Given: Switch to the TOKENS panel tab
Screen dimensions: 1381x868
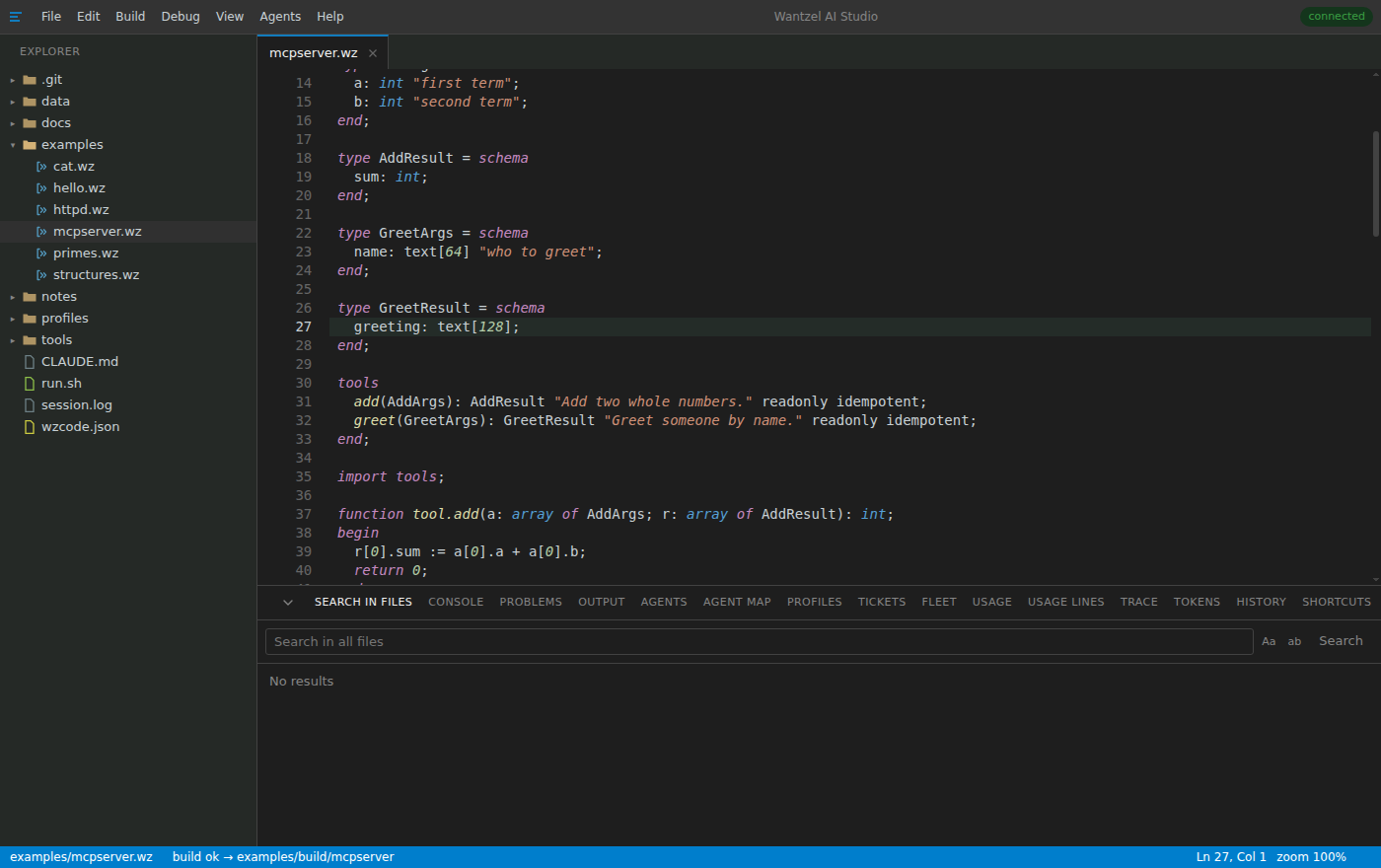Looking at the screenshot, I should [x=1197, y=602].
